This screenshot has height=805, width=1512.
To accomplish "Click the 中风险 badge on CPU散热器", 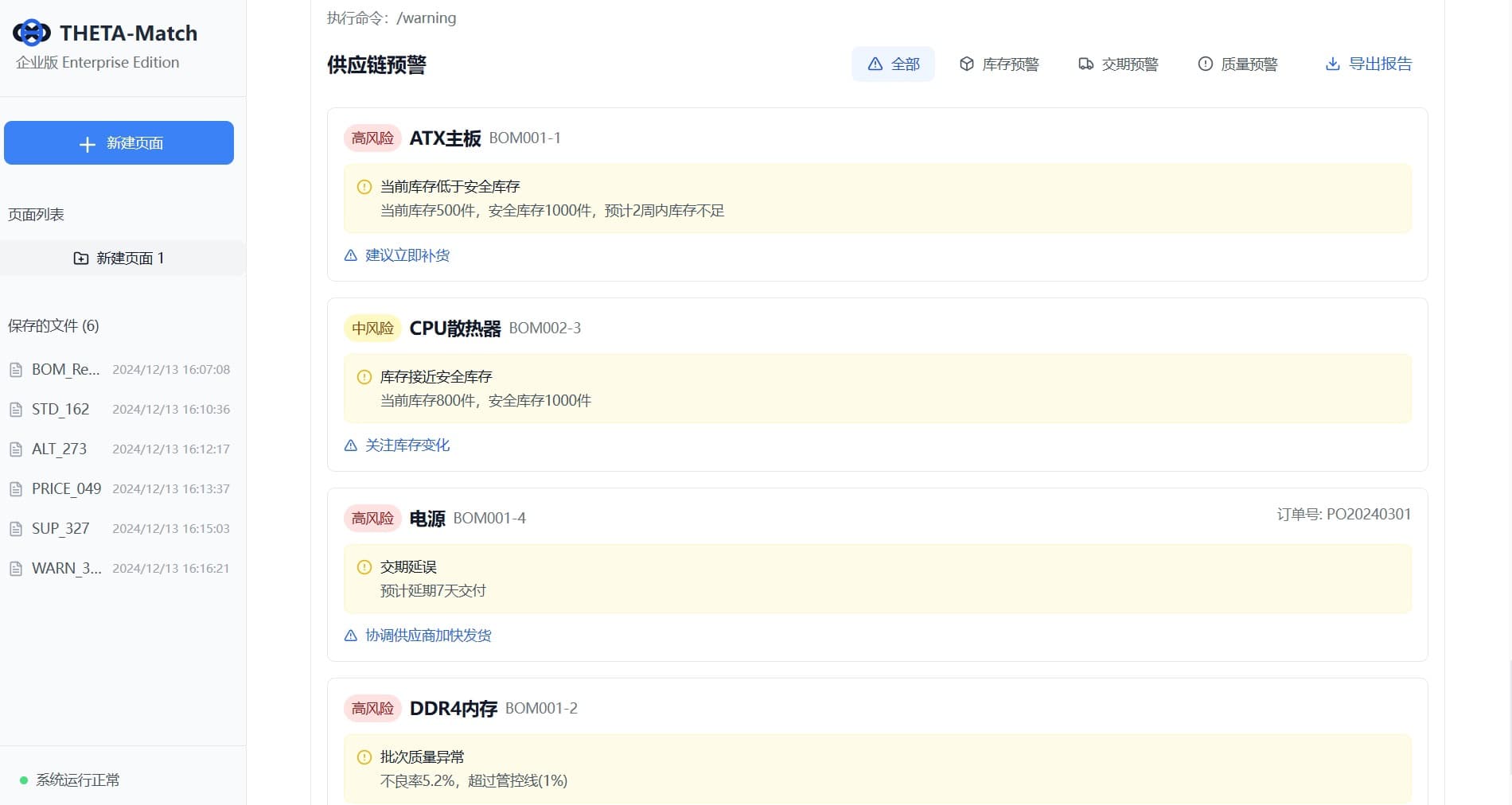I will click(x=372, y=329).
